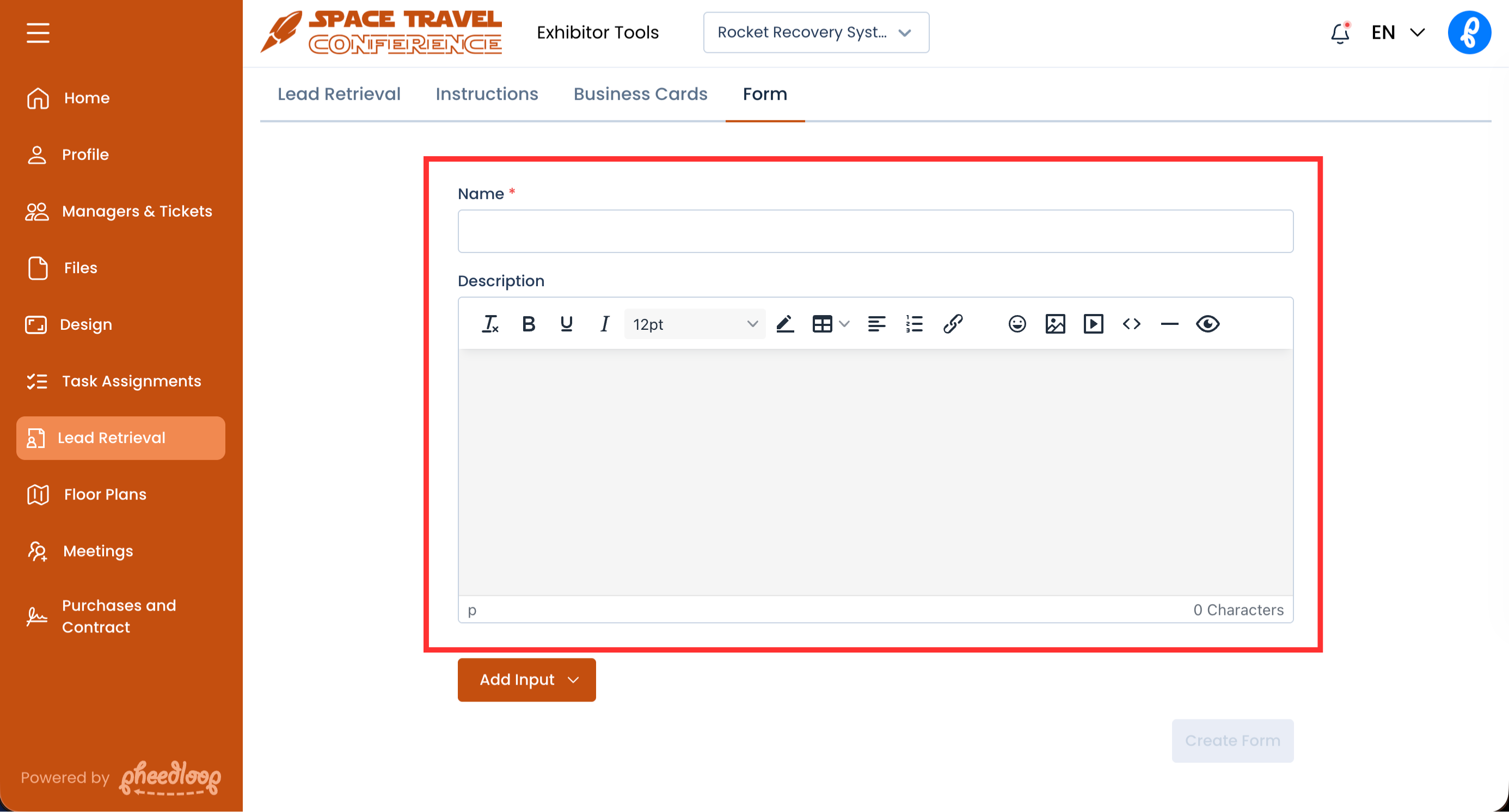The image size is (1509, 812).
Task: Insert a horizontal line in the description
Action: [x=1169, y=324]
